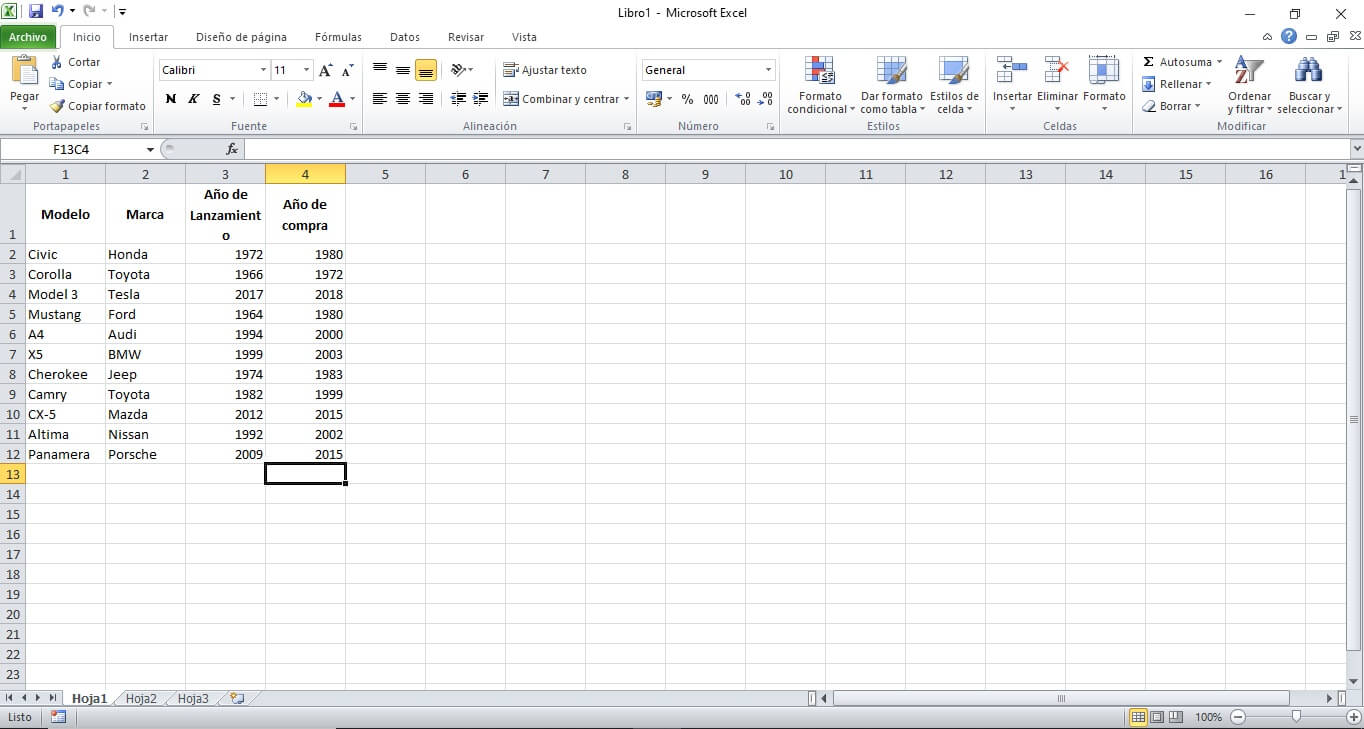Click in the formula bar input

coord(796,149)
